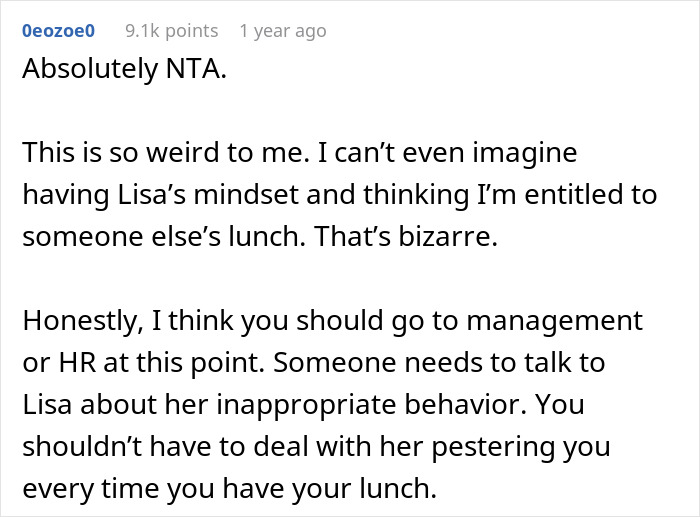
Task: Click the "1 year ago" timestamp
Action: pyautogui.click(x=283, y=31)
